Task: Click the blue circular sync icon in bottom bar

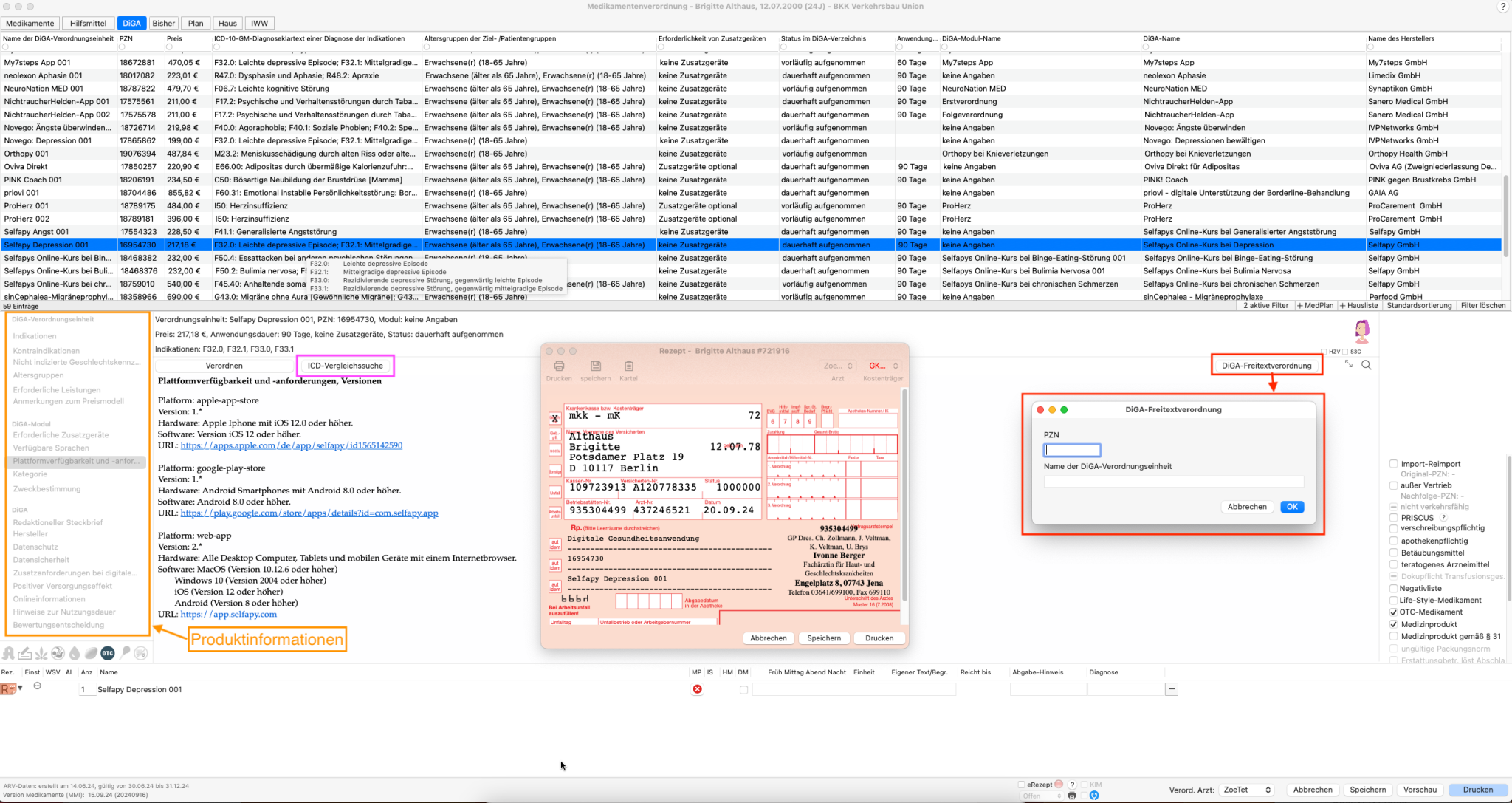Action: (1094, 796)
